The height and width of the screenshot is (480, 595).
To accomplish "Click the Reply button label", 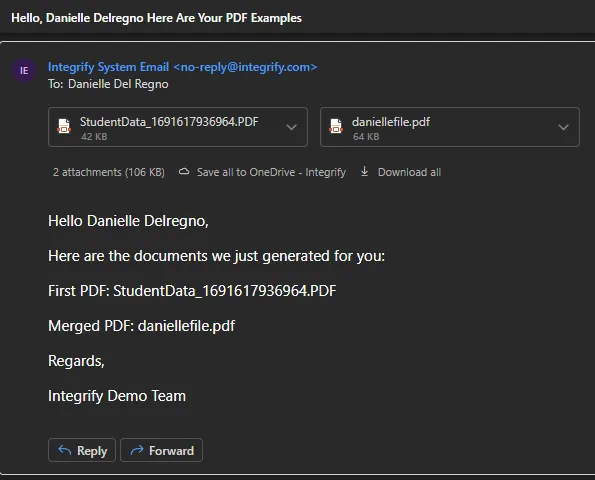I will click(92, 451).
